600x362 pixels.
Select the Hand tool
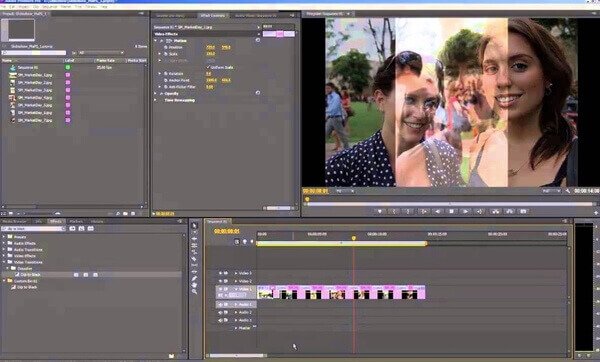(x=194, y=285)
